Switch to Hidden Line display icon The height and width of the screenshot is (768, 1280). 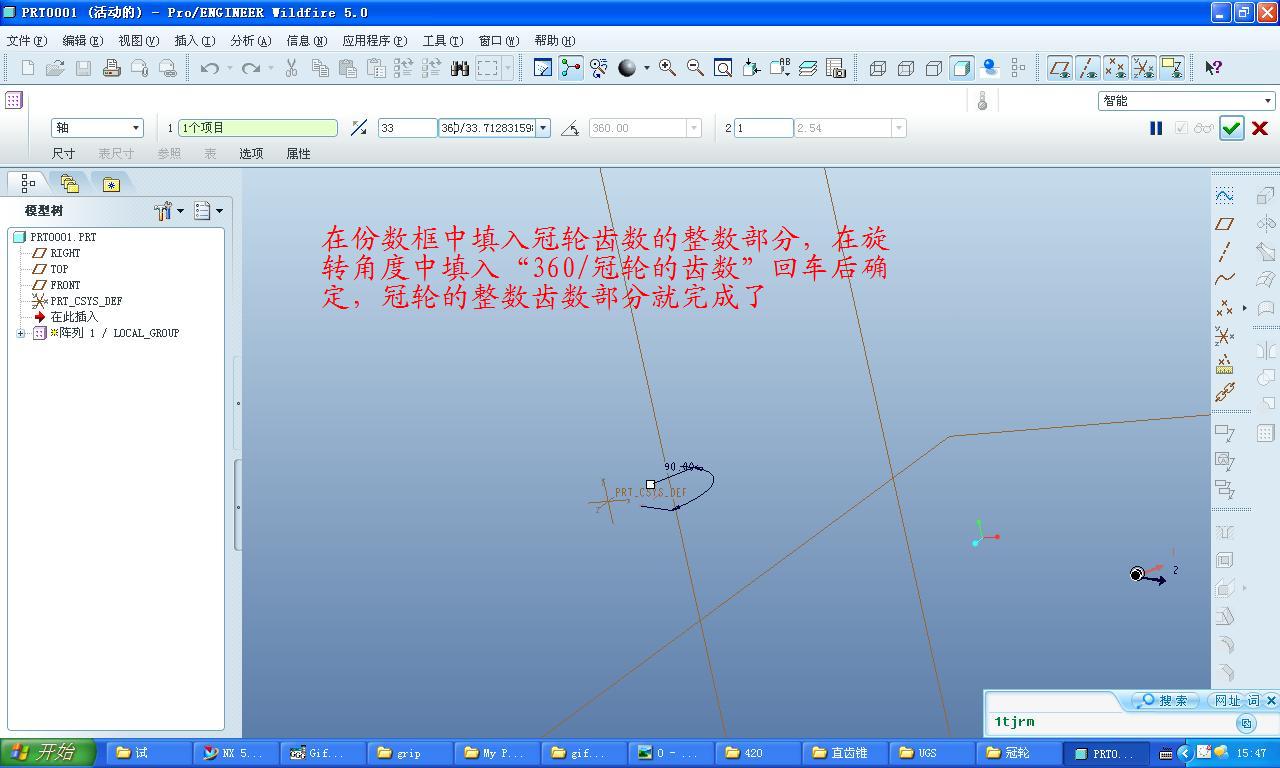[906, 68]
